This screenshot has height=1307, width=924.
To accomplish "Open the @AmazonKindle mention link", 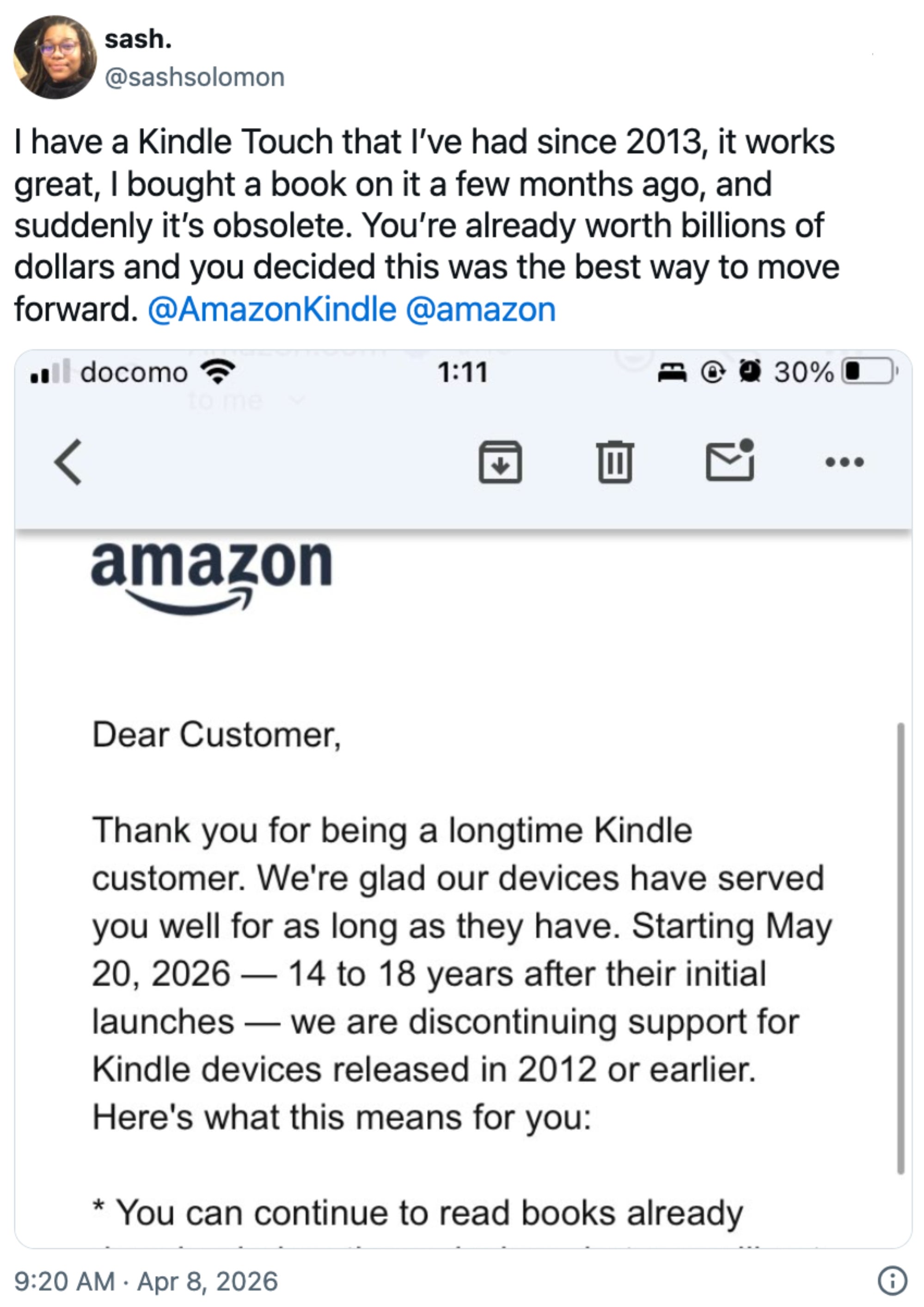I will [x=269, y=307].
